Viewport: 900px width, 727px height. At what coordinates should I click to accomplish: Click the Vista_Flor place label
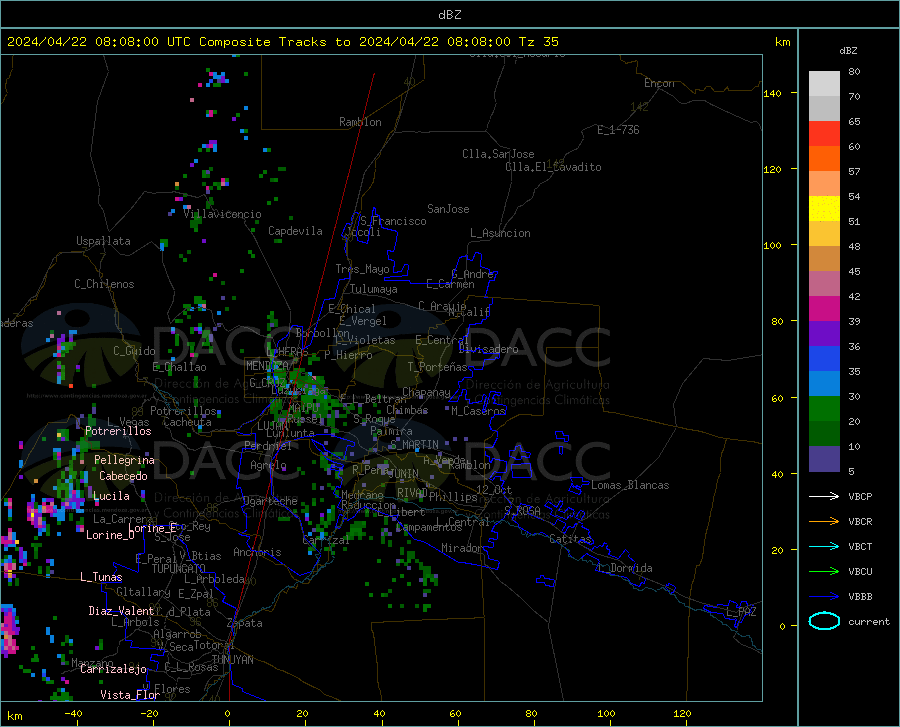click(x=130, y=695)
